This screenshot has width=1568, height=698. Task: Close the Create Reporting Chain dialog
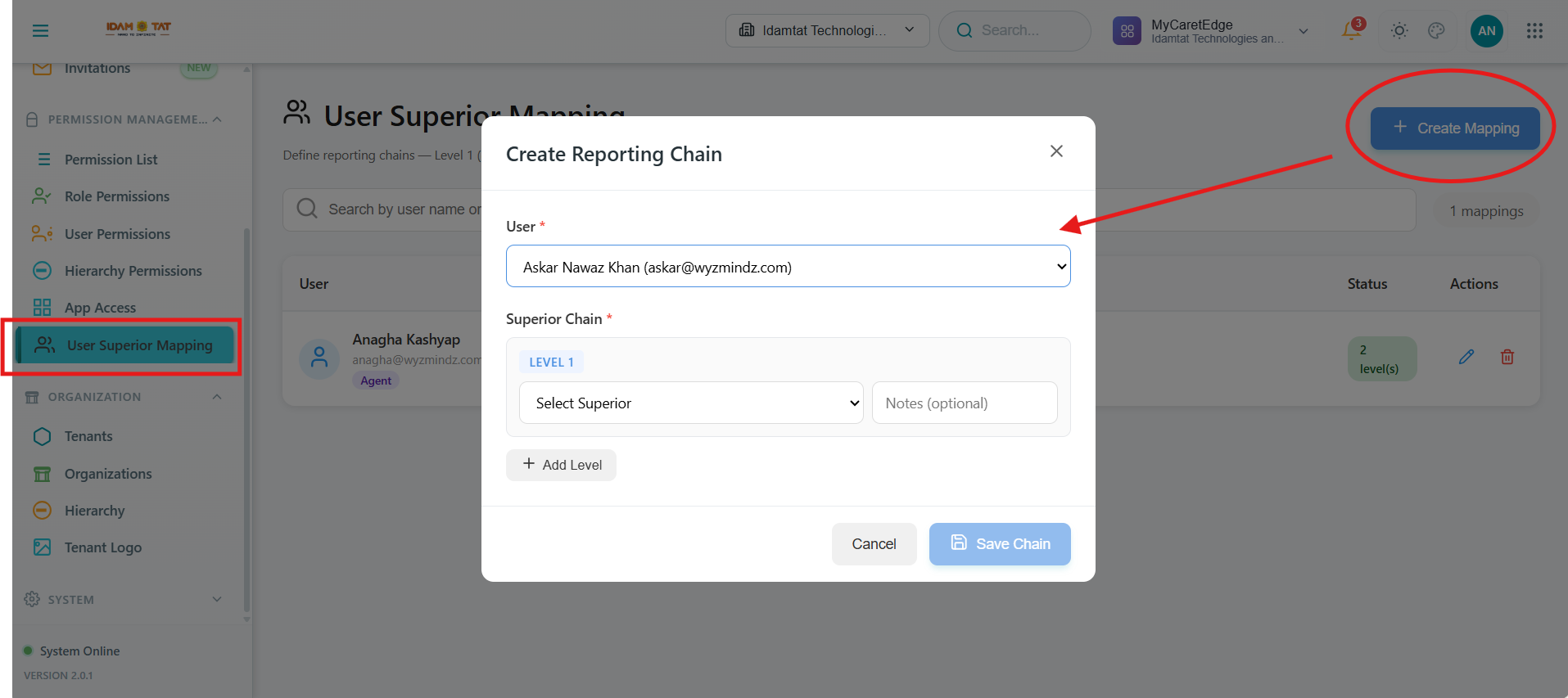tap(1056, 151)
